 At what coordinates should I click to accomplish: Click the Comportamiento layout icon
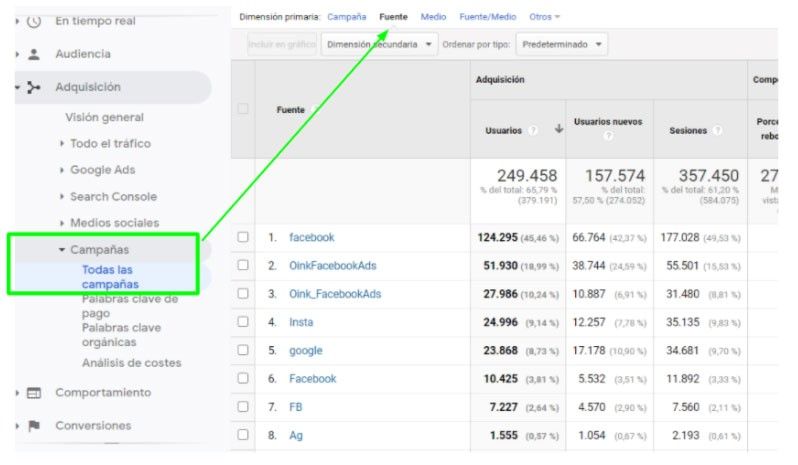click(x=34, y=393)
